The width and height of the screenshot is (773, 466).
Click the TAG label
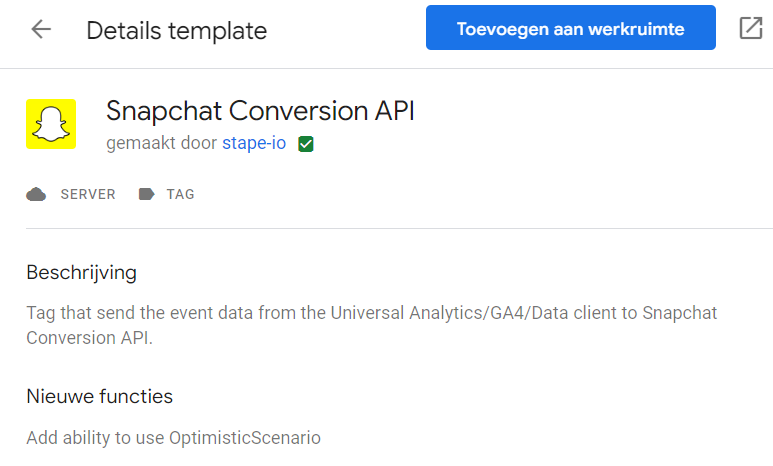point(180,194)
